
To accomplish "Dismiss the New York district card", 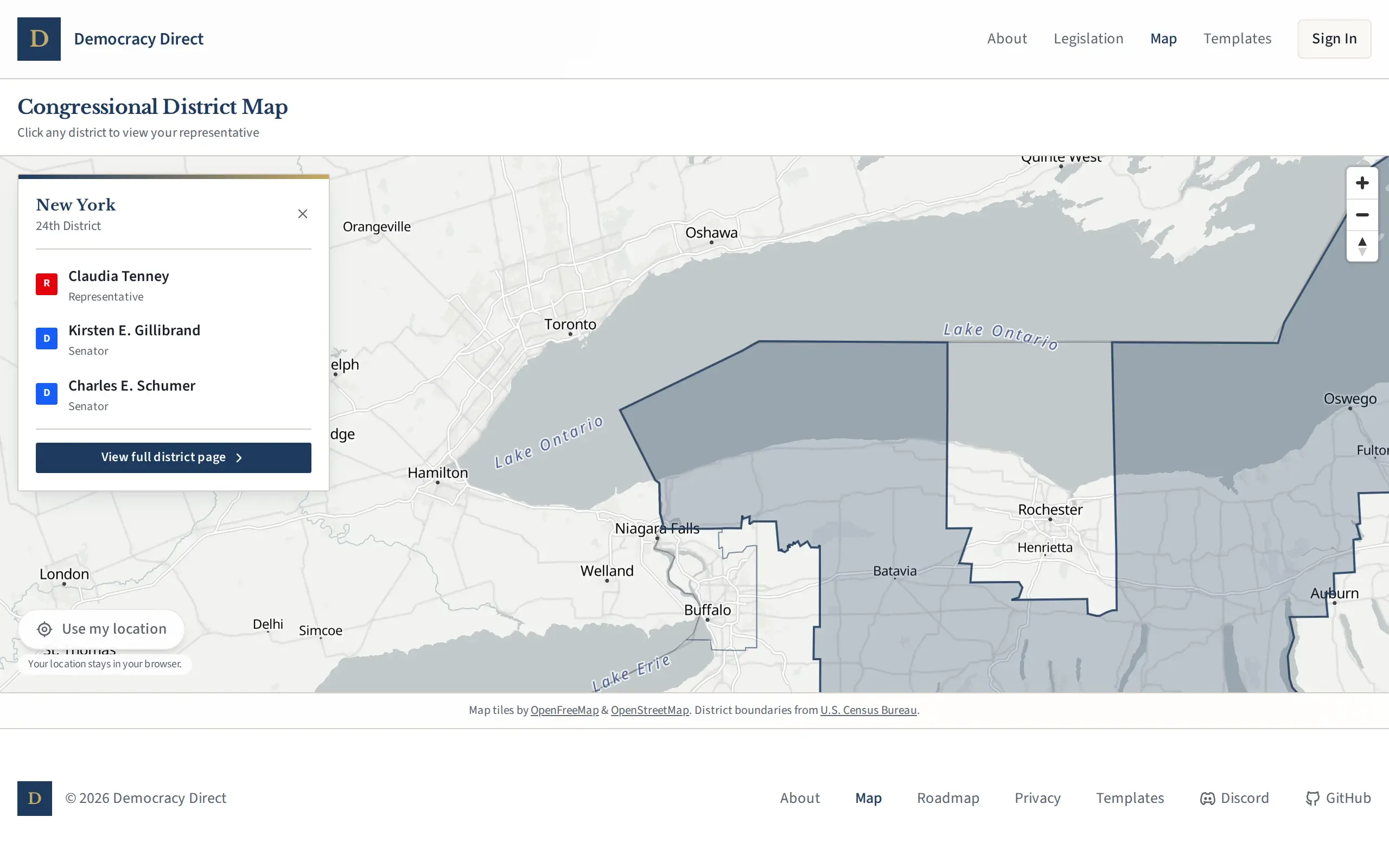I will (x=302, y=213).
